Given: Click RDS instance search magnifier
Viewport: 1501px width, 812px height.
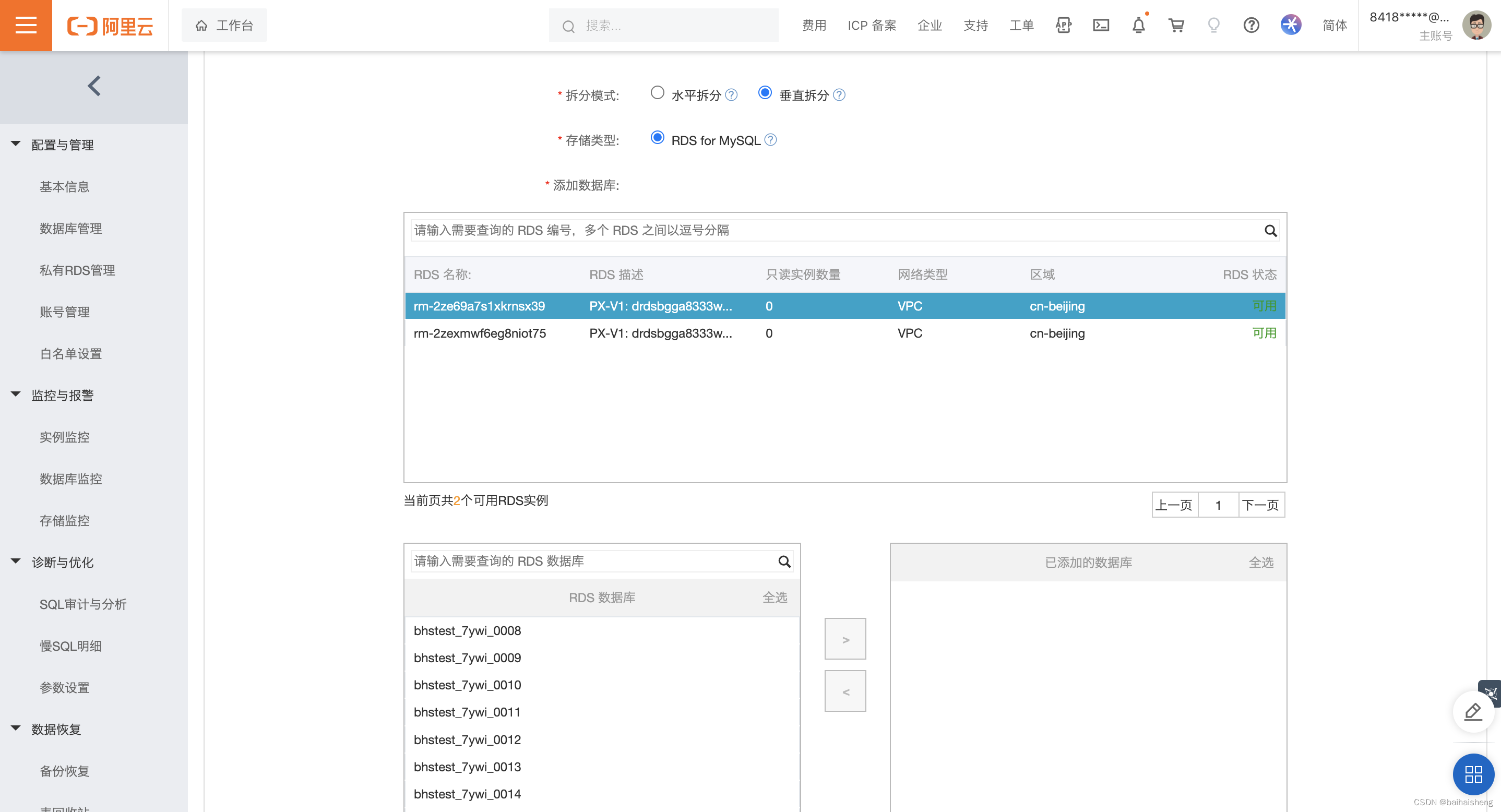Looking at the screenshot, I should (1270, 231).
